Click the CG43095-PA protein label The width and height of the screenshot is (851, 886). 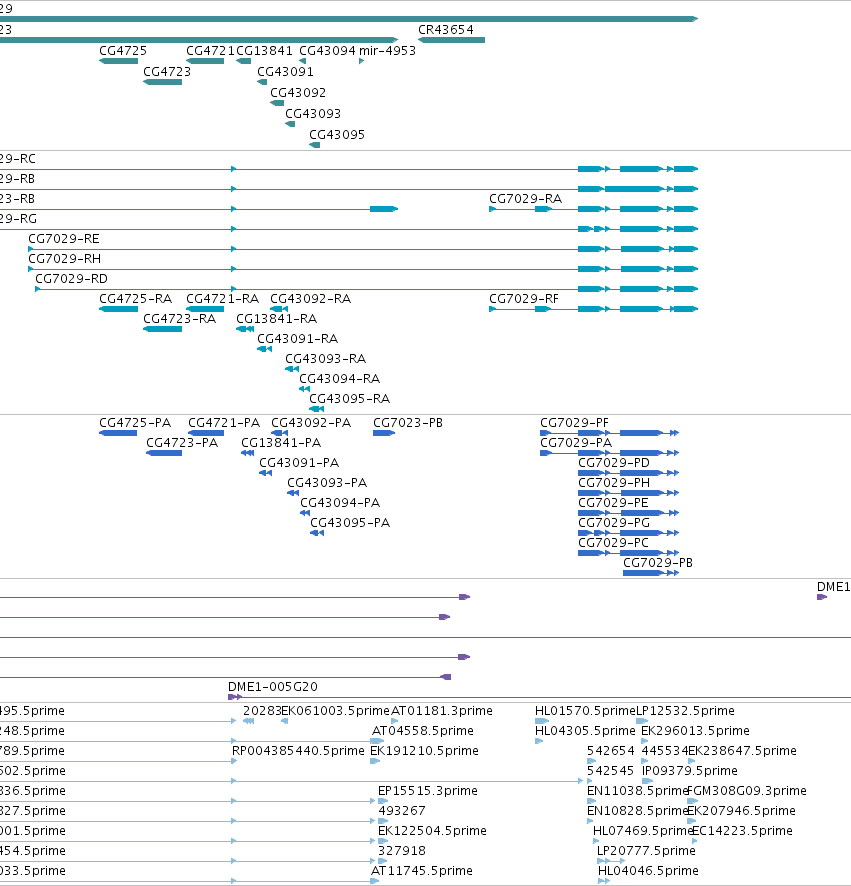coord(350,523)
